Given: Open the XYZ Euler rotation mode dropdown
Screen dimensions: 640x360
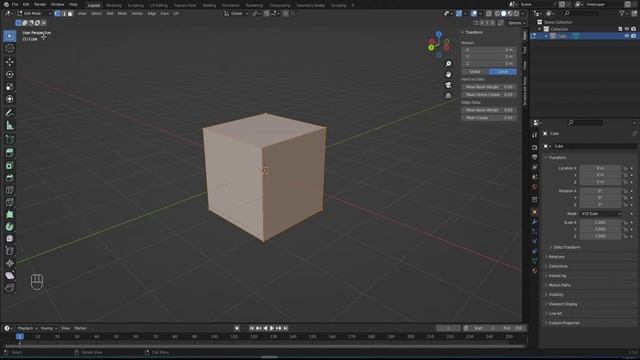Looking at the screenshot, I should pos(600,213).
